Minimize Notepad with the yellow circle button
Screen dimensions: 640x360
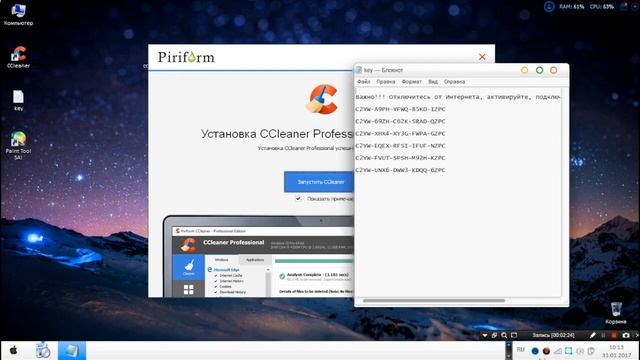coord(524,70)
